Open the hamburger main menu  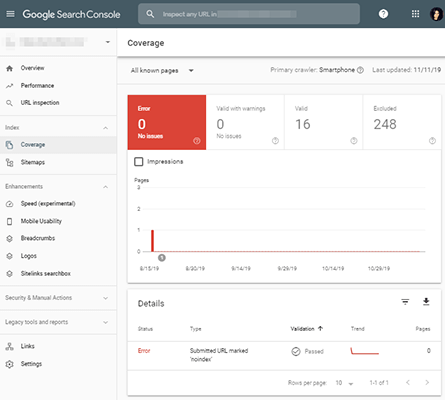(10, 14)
